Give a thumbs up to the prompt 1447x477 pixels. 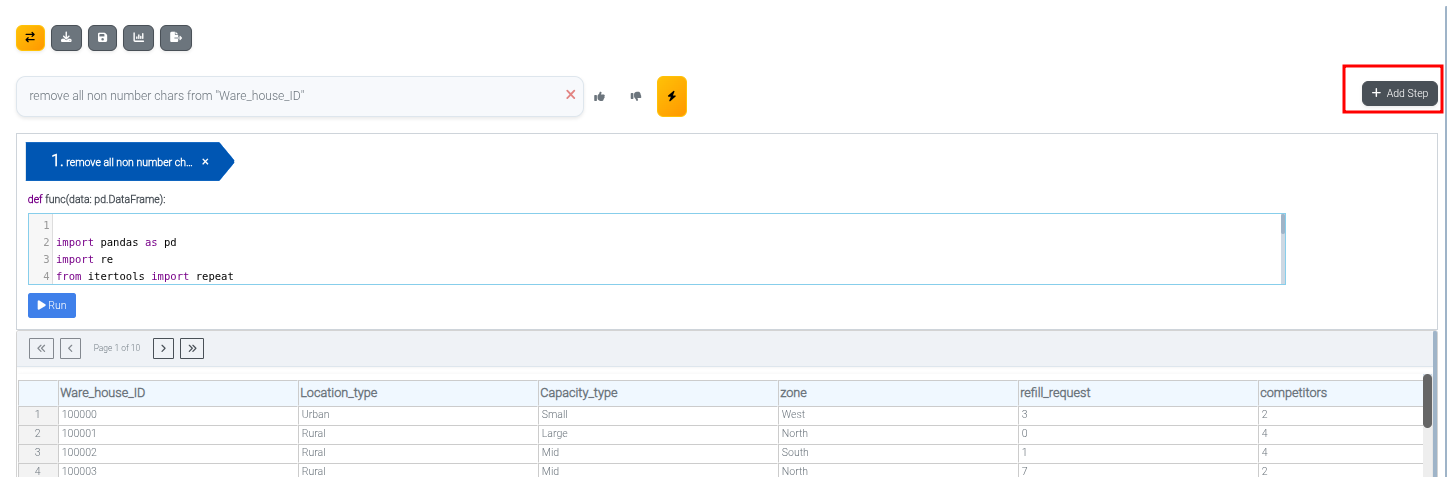(x=600, y=96)
